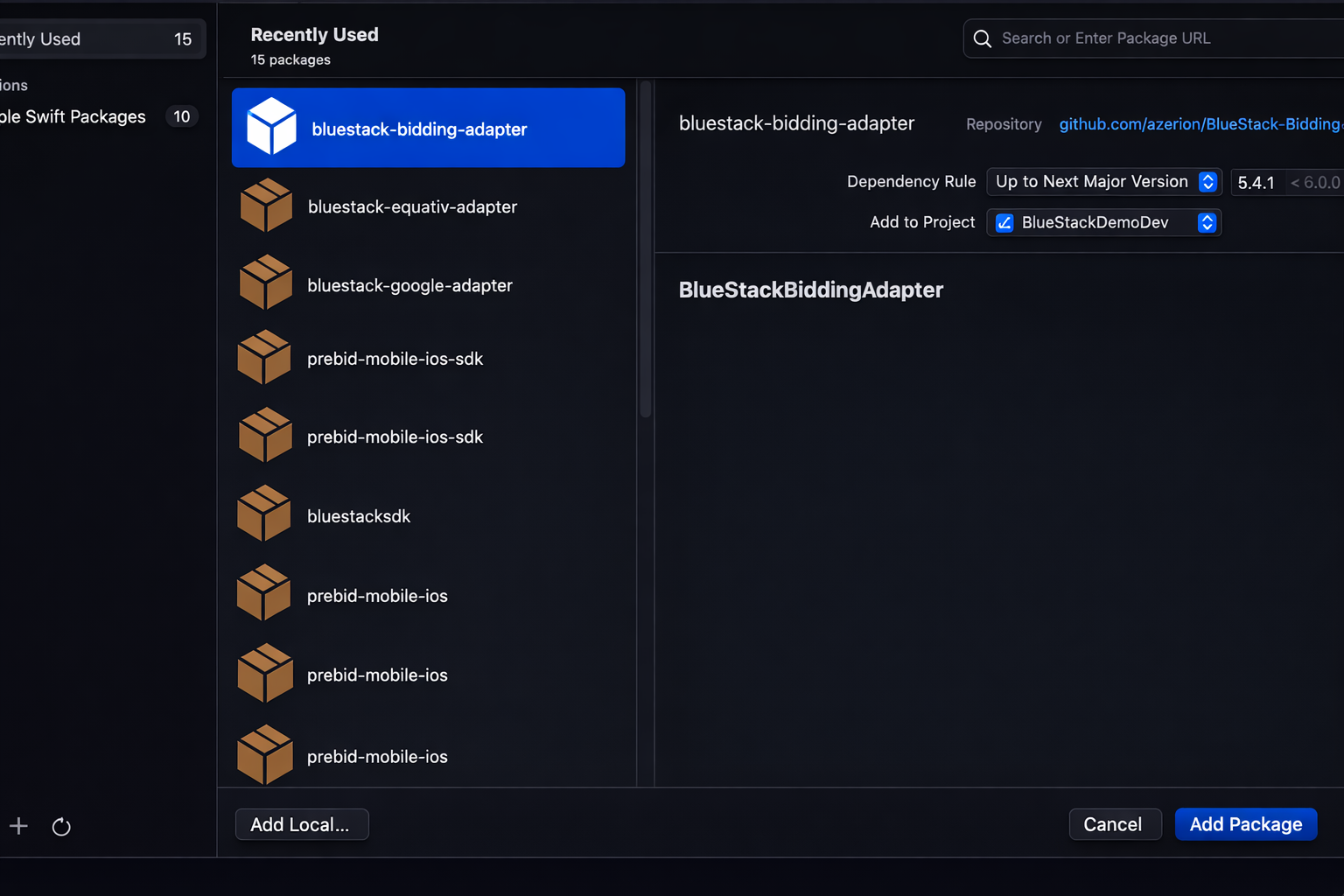Click the Add Package button
Screen dimensions: 1344x896
click(x=1246, y=823)
